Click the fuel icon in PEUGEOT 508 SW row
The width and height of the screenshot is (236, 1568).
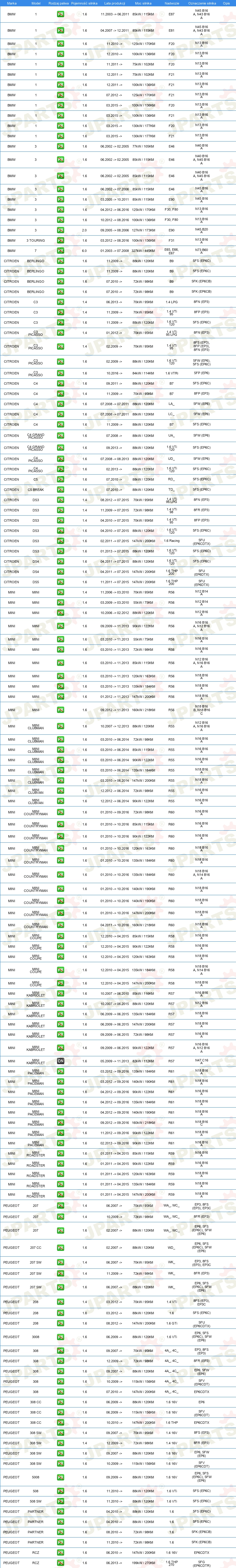point(61,1502)
